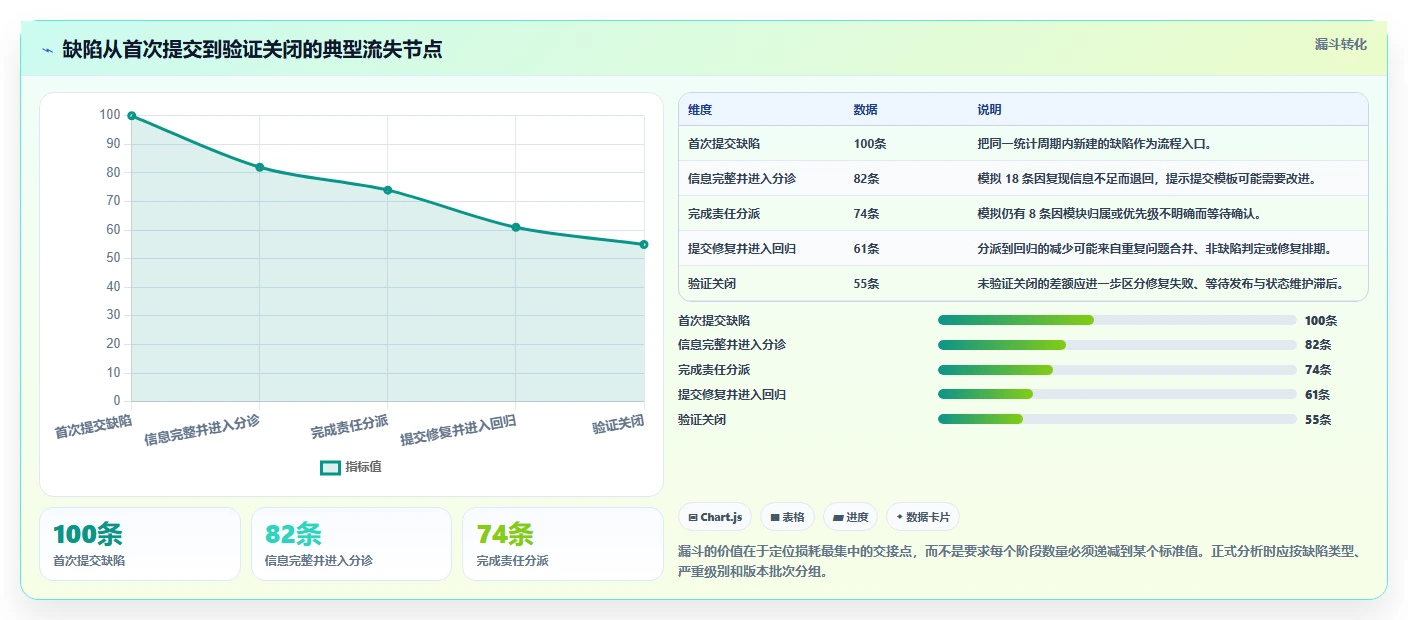Click the 55条 value beside progress bar
Image resolution: width=1408 pixels, height=620 pixels.
(1318, 420)
